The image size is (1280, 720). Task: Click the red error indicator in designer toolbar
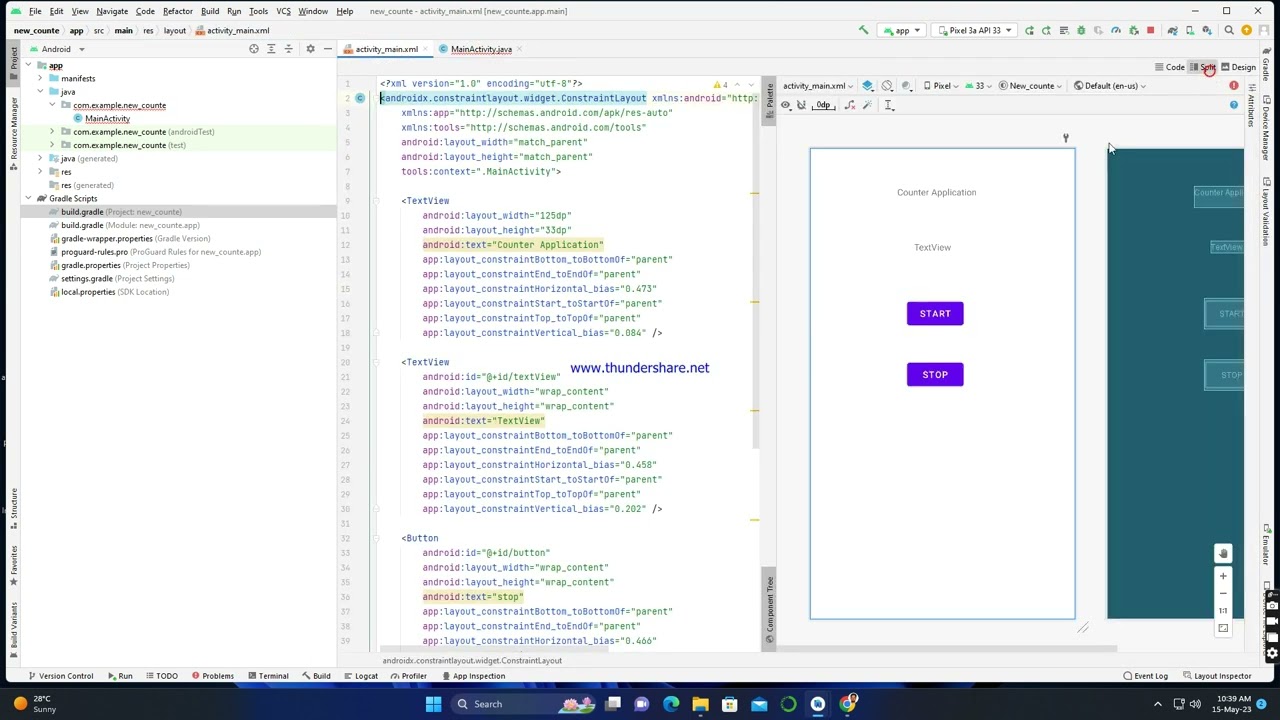1234,86
